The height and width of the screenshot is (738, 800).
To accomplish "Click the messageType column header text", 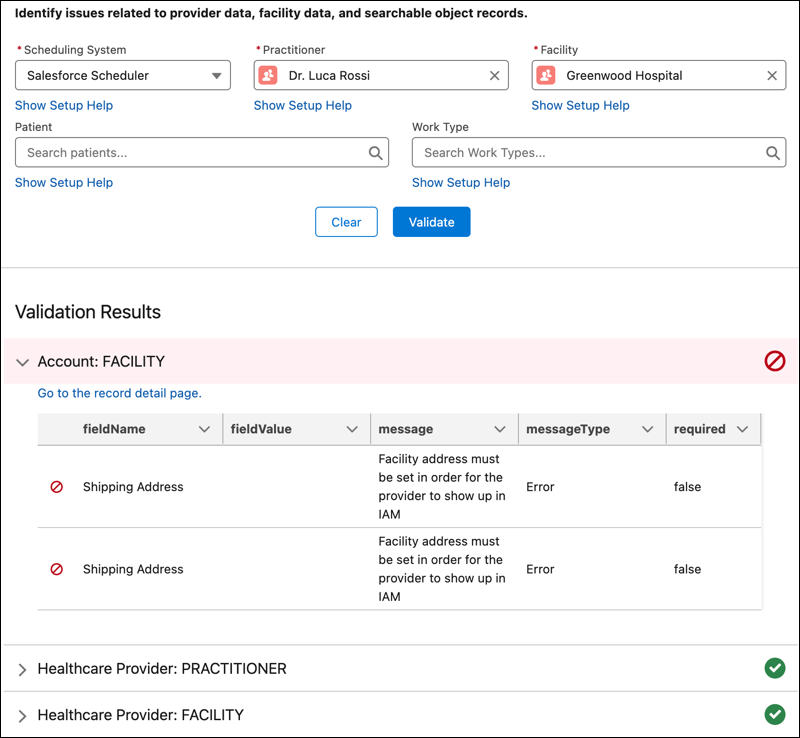I will click(568, 429).
